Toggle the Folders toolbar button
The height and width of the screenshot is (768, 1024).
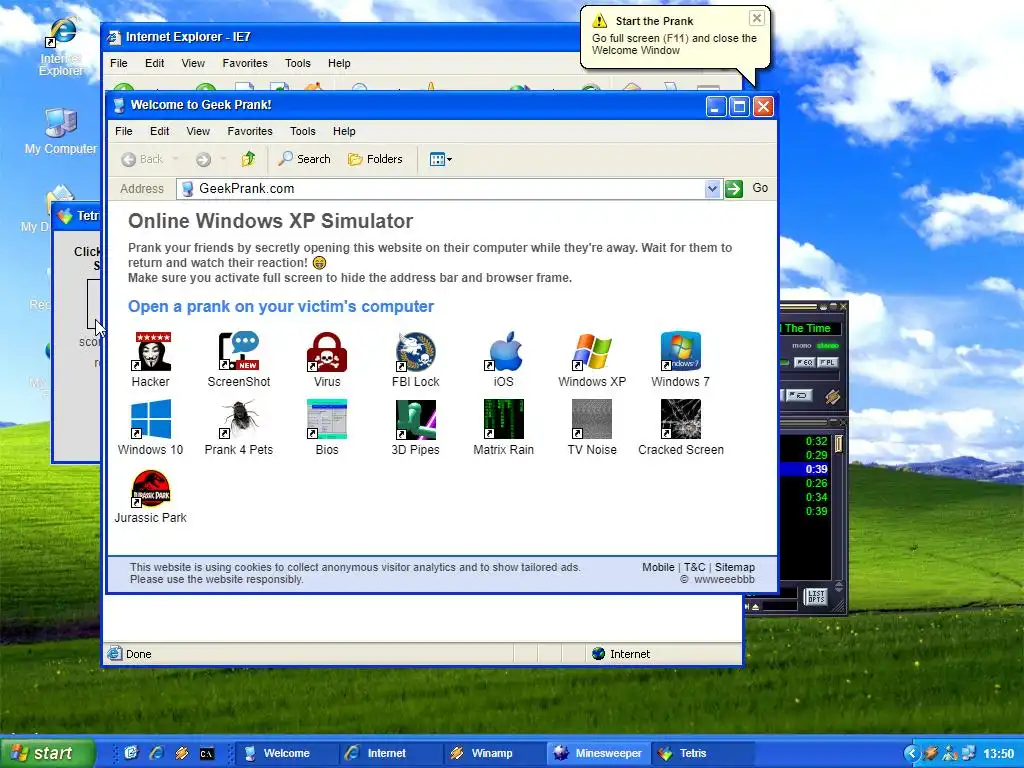click(x=376, y=159)
